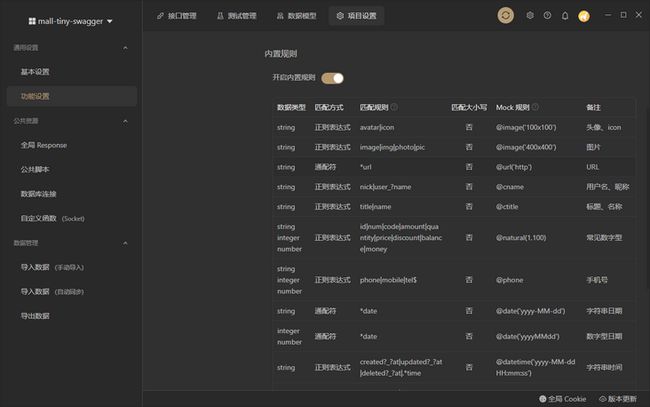The image size is (650, 407).
Task: Open the notifications bell
Action: [x=565, y=16]
